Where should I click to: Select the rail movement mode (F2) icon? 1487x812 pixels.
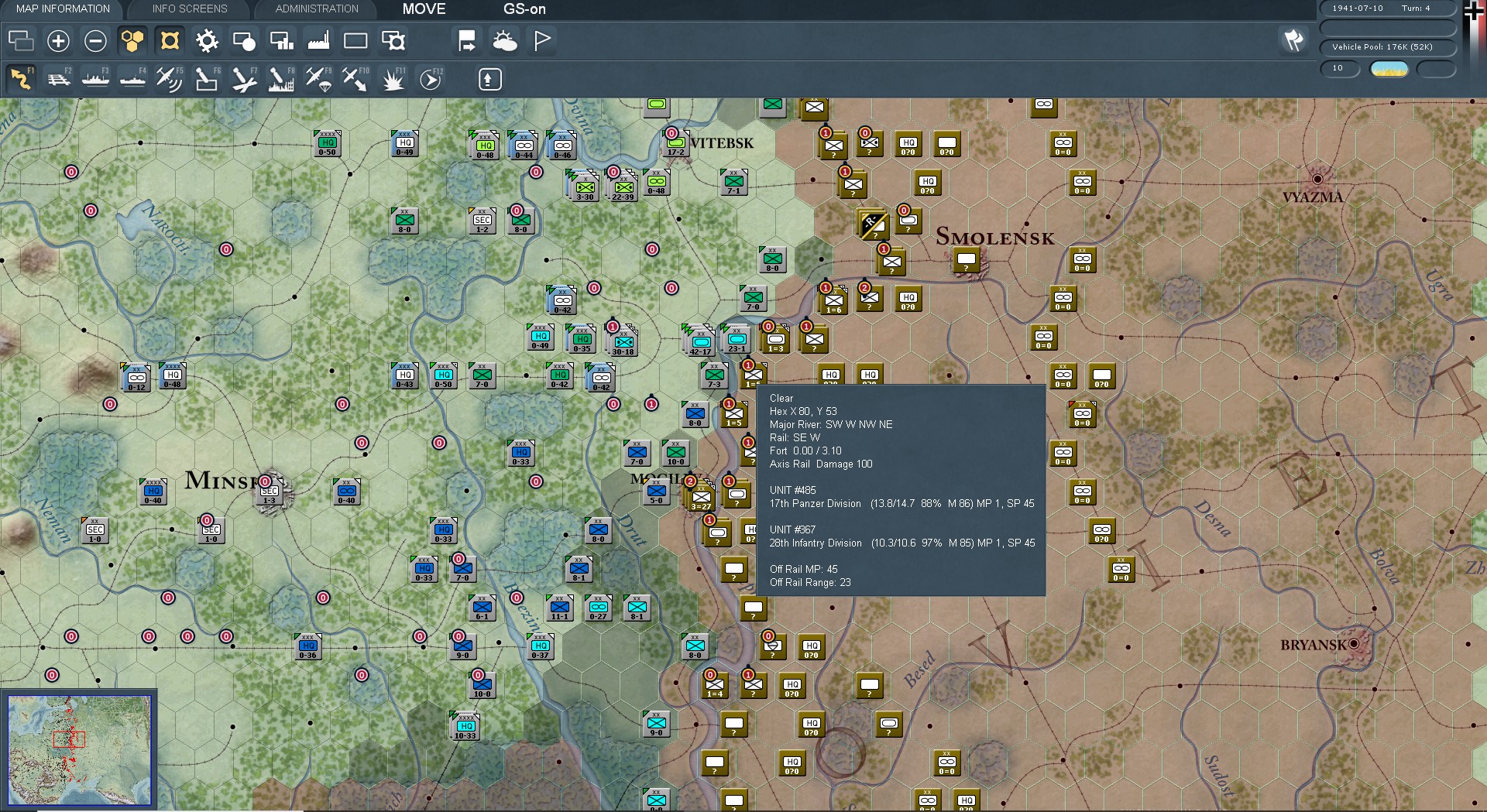[58, 80]
